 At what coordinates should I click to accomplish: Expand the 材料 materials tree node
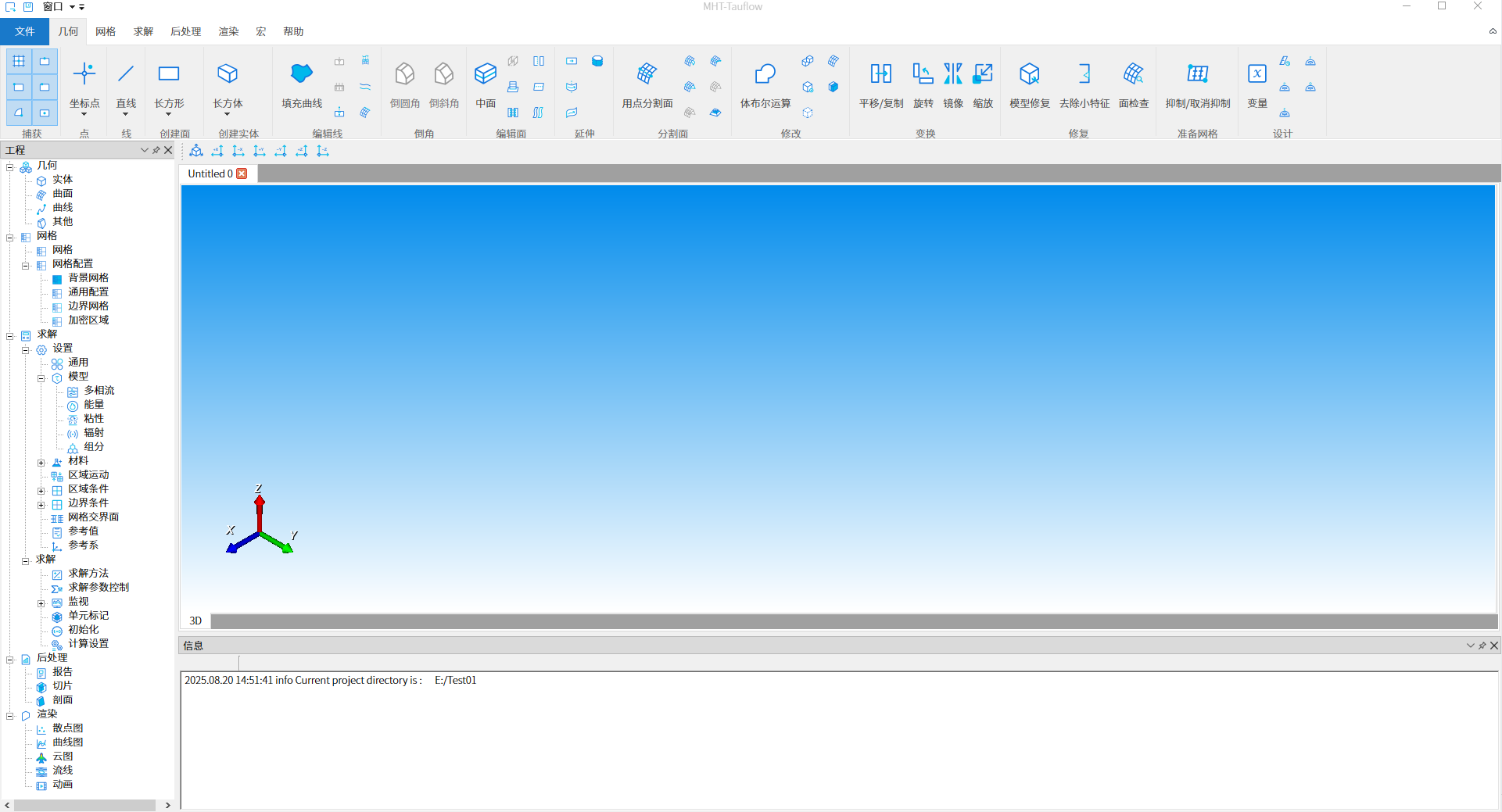pyautogui.click(x=41, y=463)
